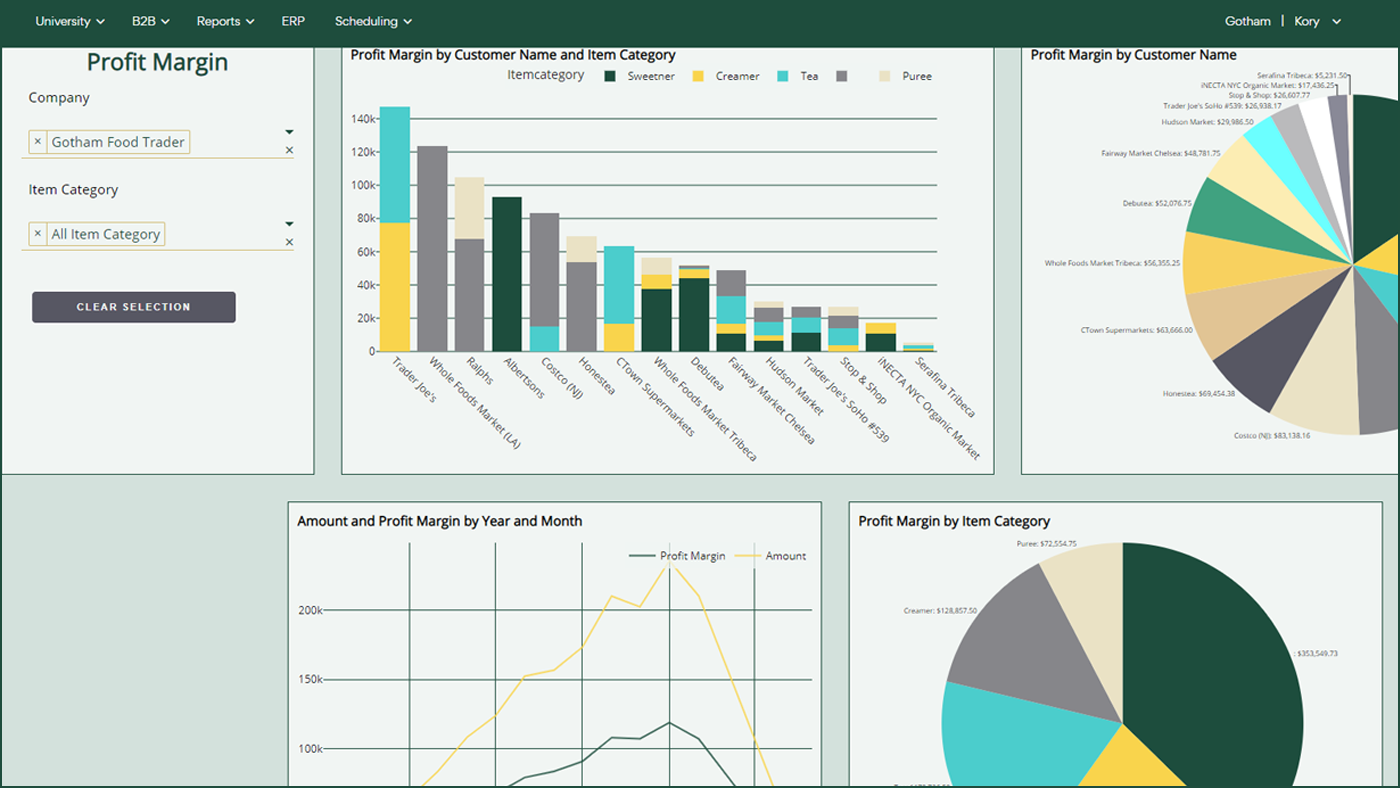Remove the Gotham Food Trader tag

(x=38, y=142)
